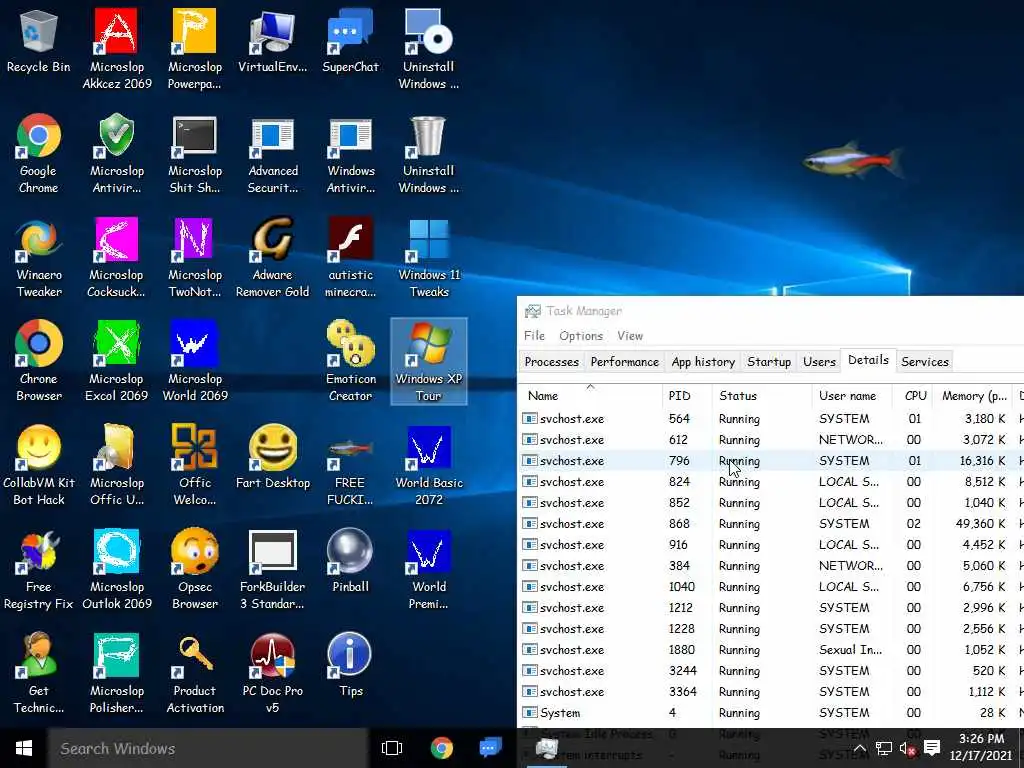The width and height of the screenshot is (1024, 768).
Task: Sort by PID column header
Action: click(x=687, y=396)
